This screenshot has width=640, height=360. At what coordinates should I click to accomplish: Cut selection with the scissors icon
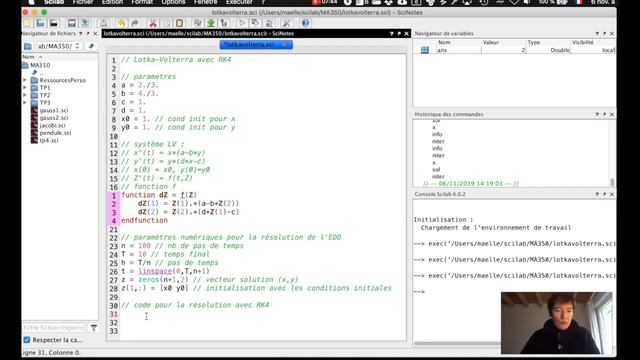(153, 23)
